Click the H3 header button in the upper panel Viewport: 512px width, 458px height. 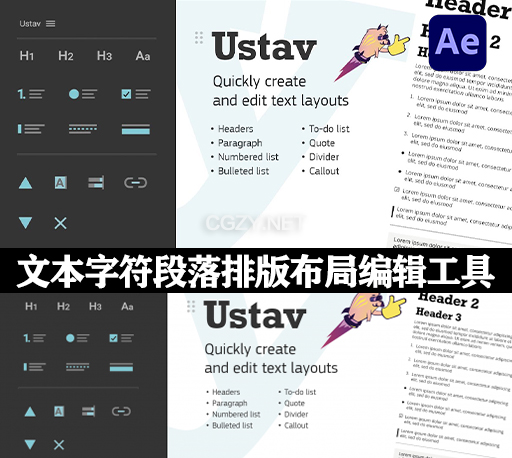tap(104, 56)
